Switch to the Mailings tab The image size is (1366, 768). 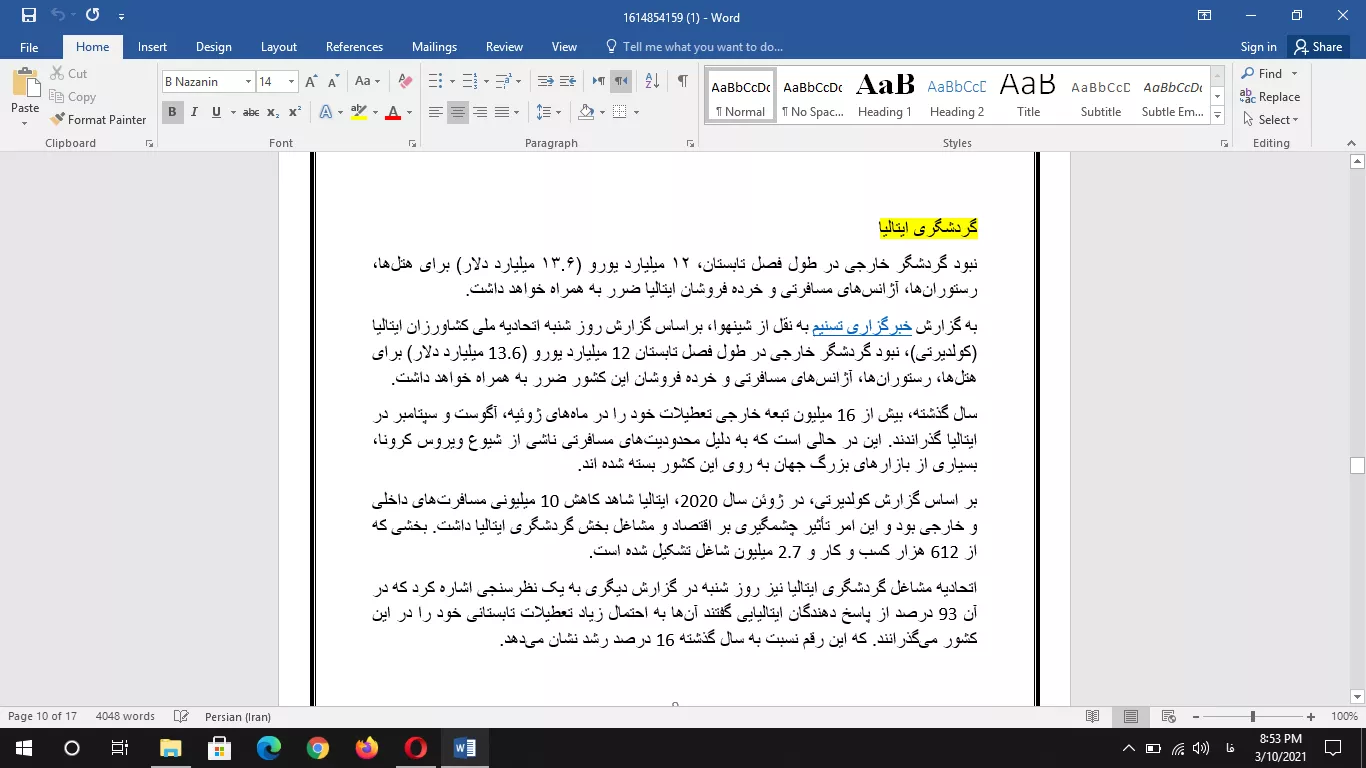tap(434, 47)
